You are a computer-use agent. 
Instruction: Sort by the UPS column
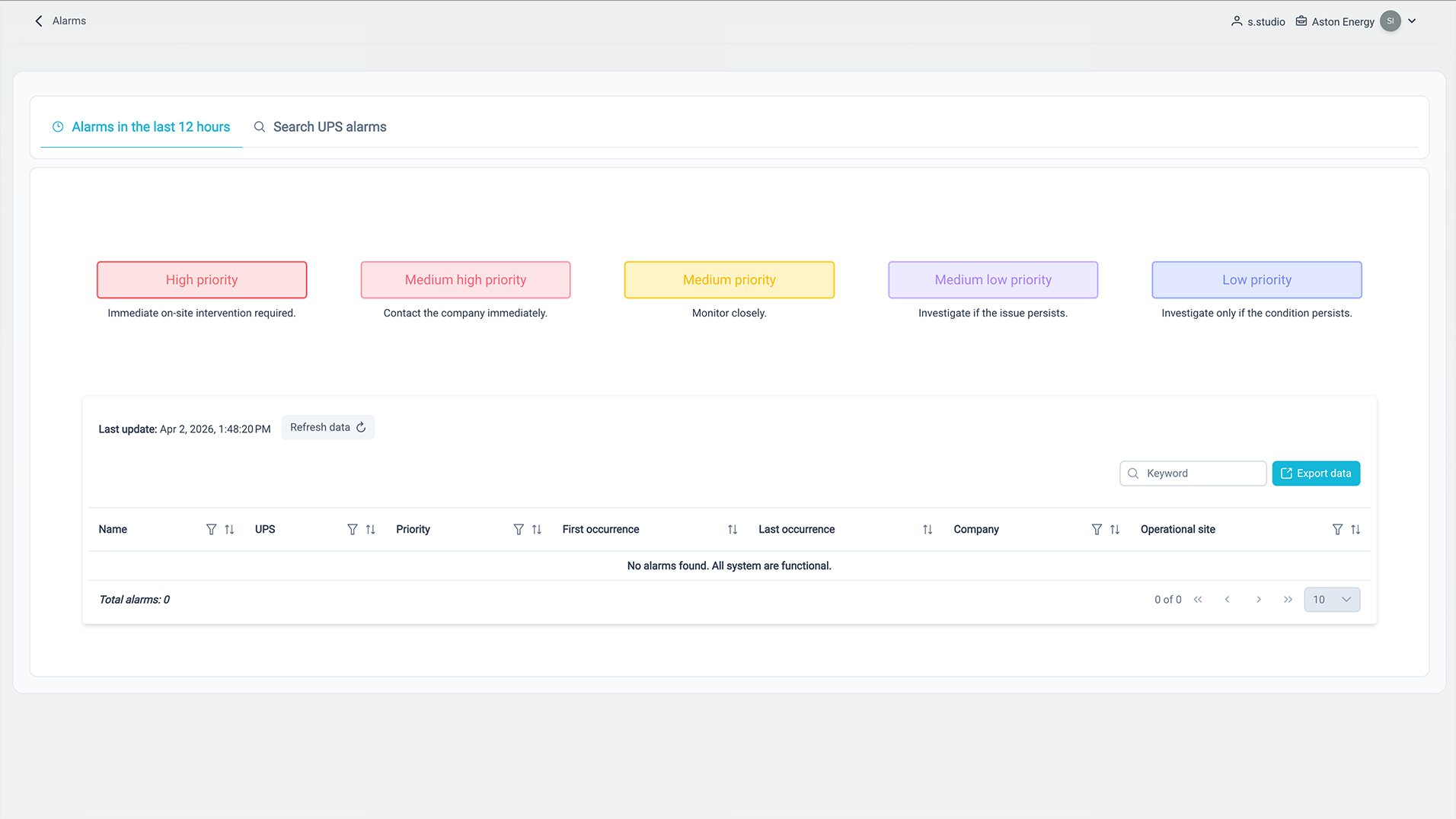click(371, 530)
